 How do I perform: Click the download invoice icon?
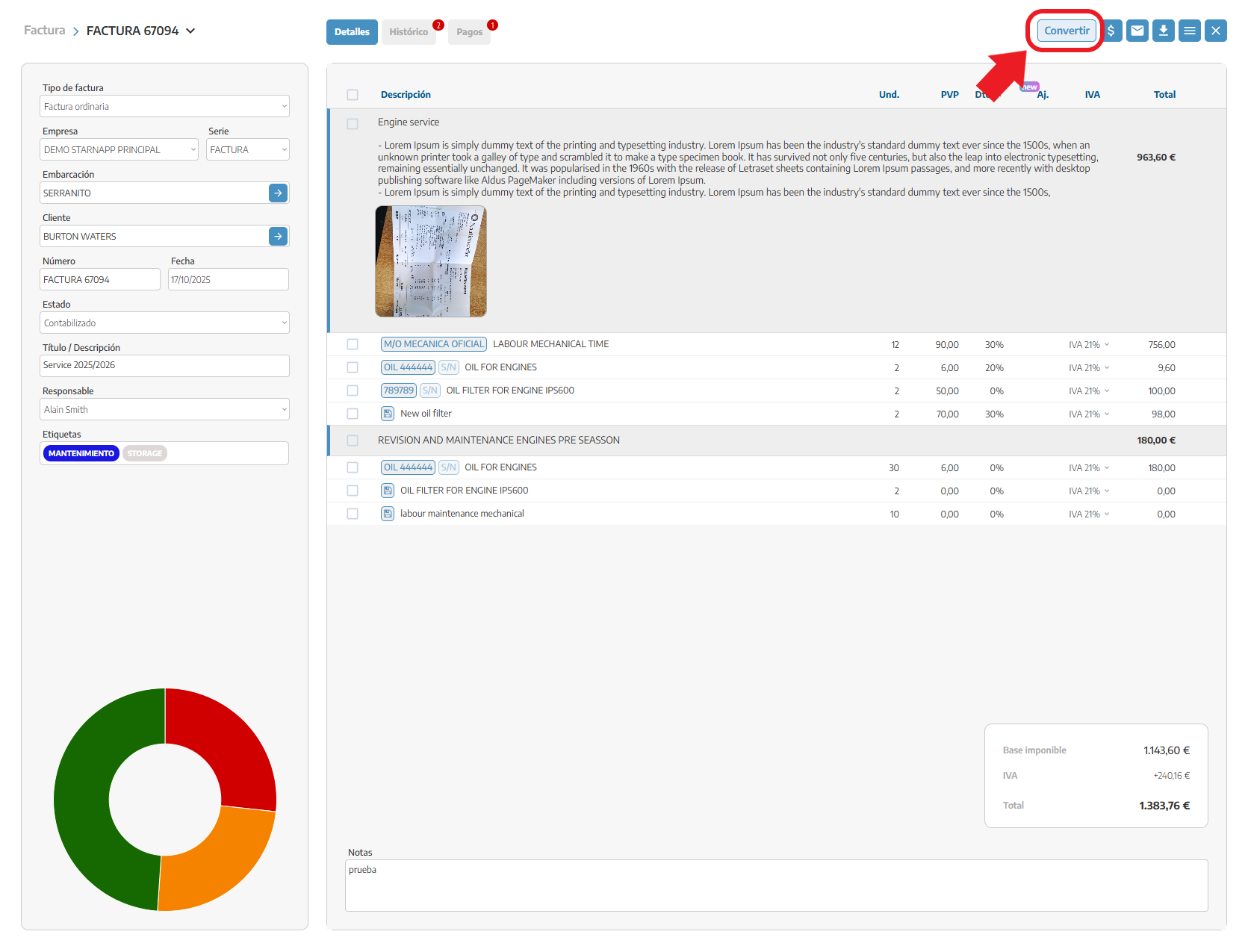tap(1163, 31)
